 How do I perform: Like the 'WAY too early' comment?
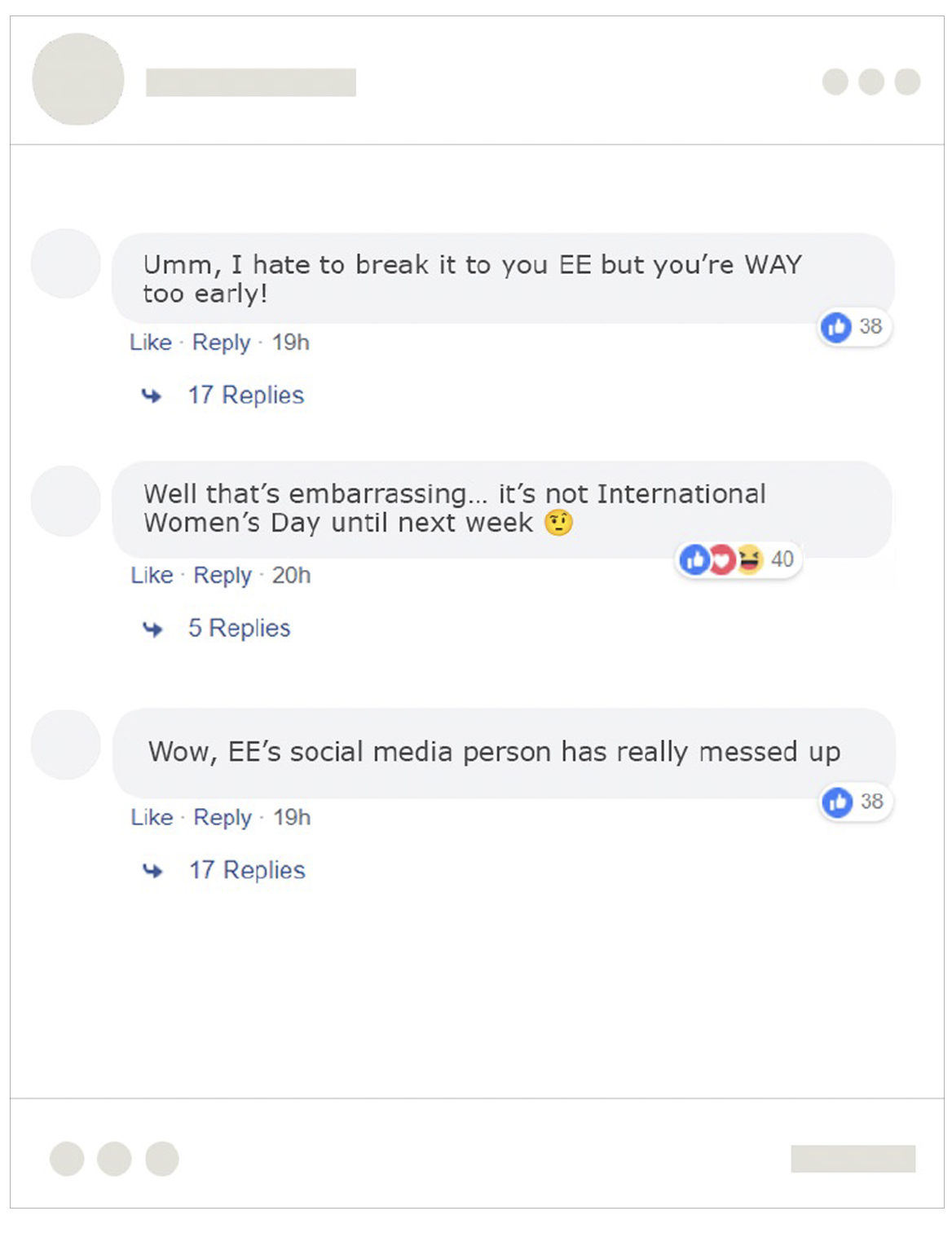click(x=151, y=342)
